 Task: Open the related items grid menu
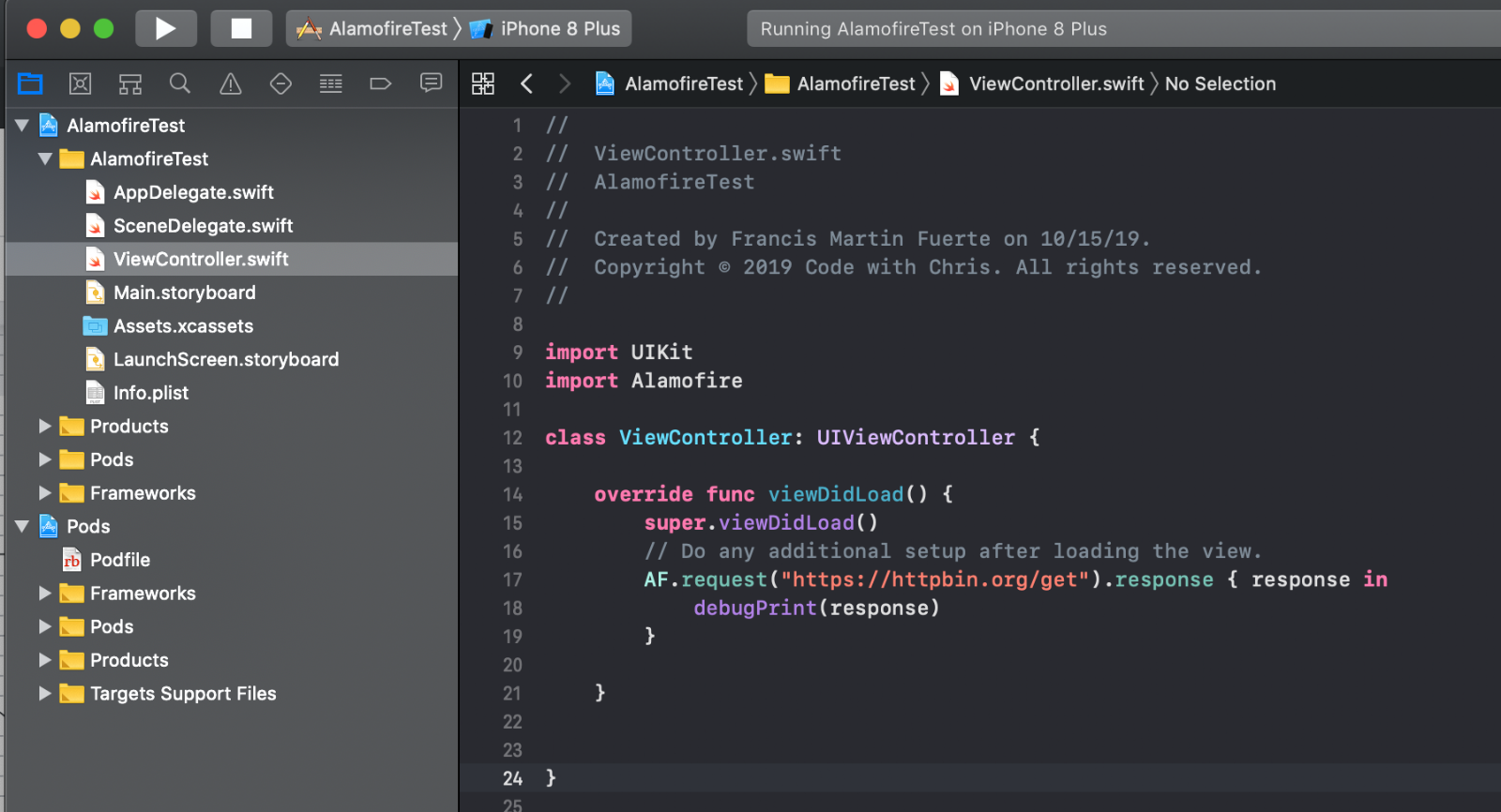tap(483, 83)
